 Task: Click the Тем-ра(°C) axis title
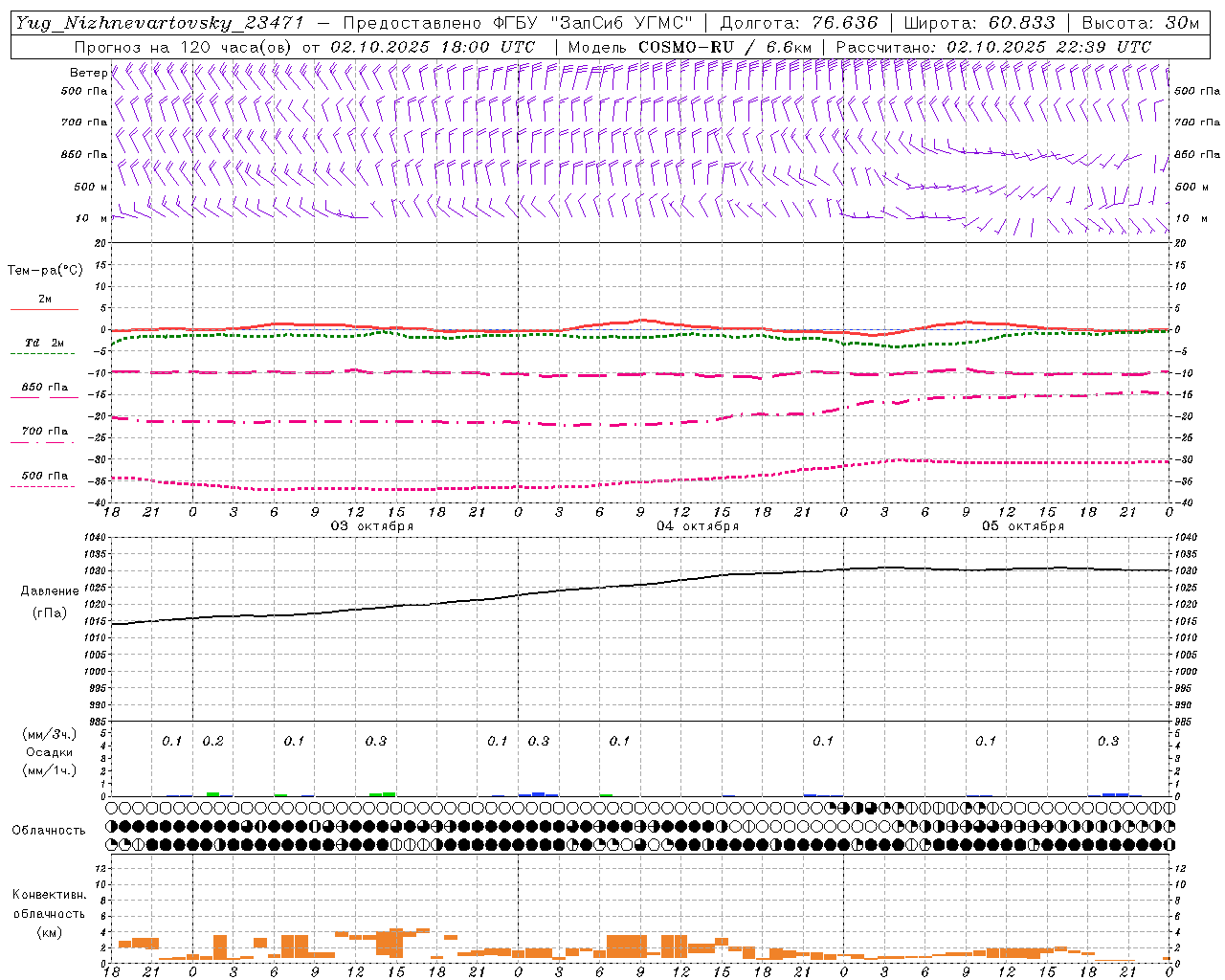pyautogui.click(x=45, y=271)
